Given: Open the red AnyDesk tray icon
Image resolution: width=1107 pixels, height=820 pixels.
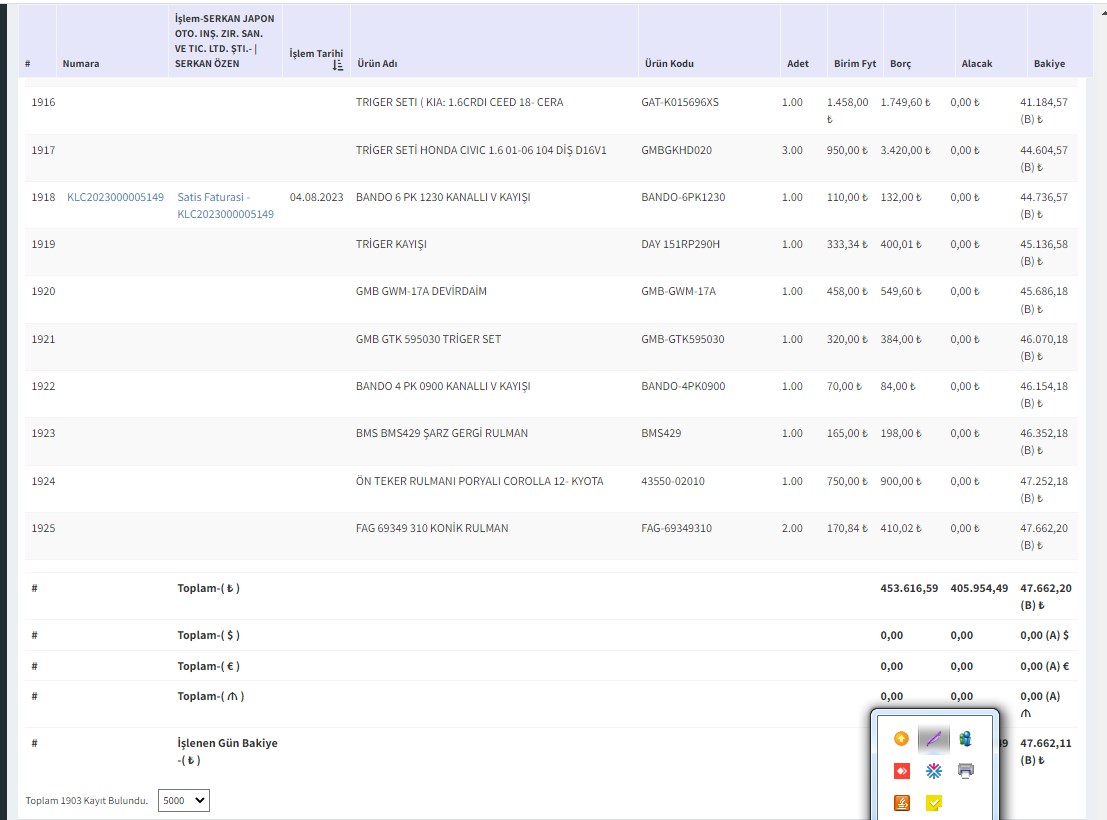Looking at the screenshot, I should [x=901, y=771].
